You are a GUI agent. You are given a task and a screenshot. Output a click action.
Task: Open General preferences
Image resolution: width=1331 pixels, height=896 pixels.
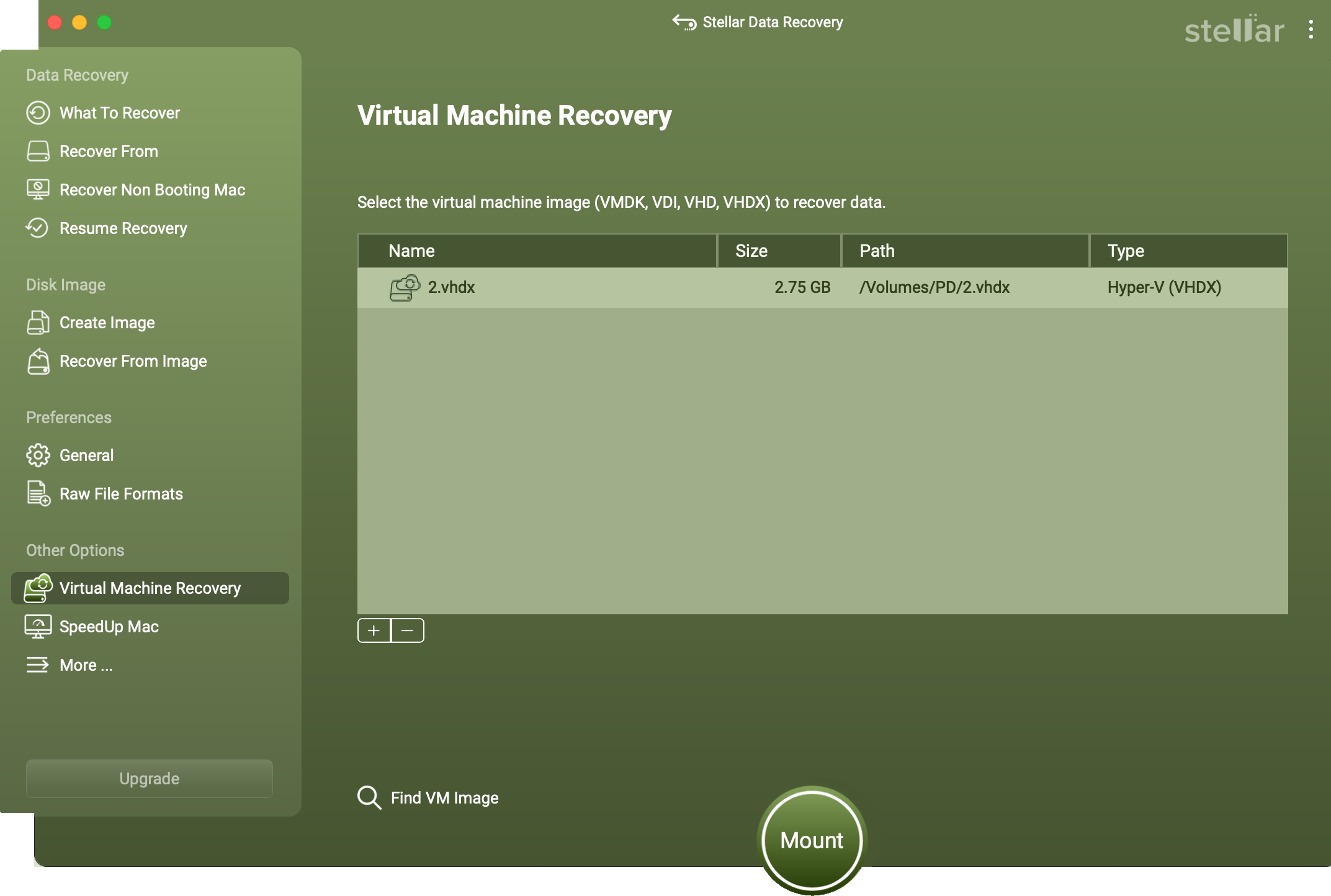tap(86, 455)
